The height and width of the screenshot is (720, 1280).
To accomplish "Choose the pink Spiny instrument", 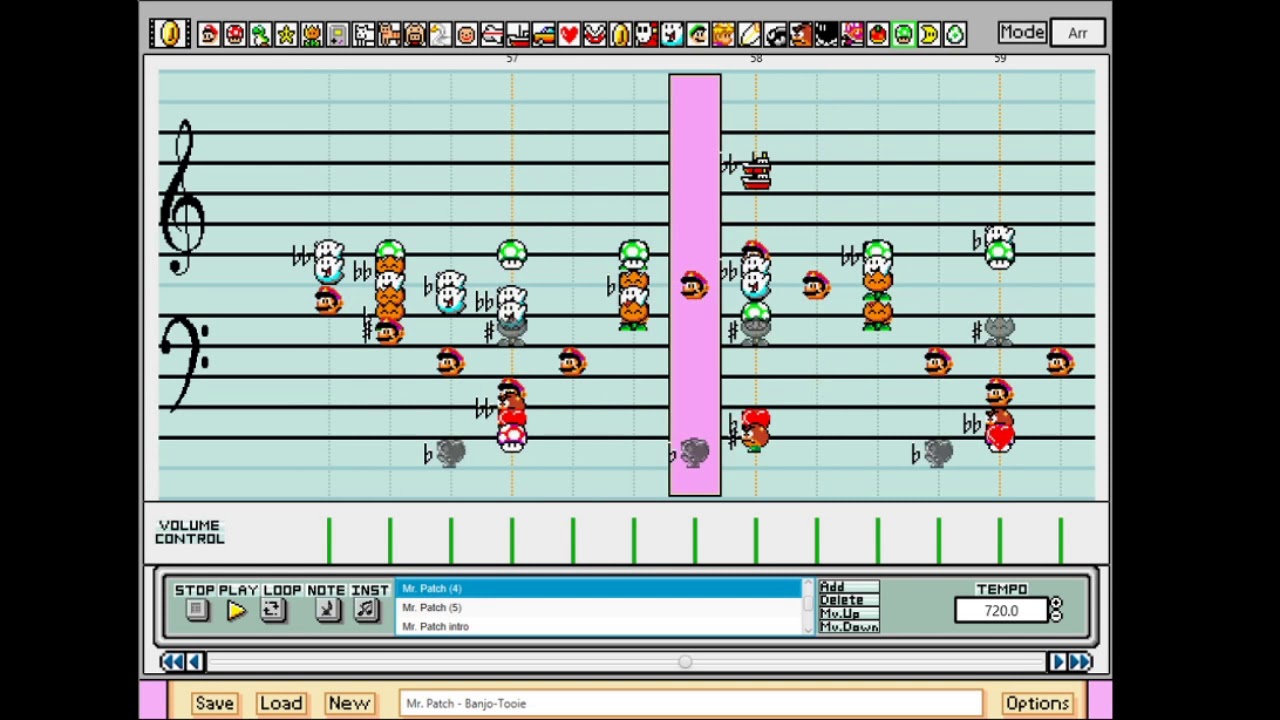I will click(x=852, y=34).
